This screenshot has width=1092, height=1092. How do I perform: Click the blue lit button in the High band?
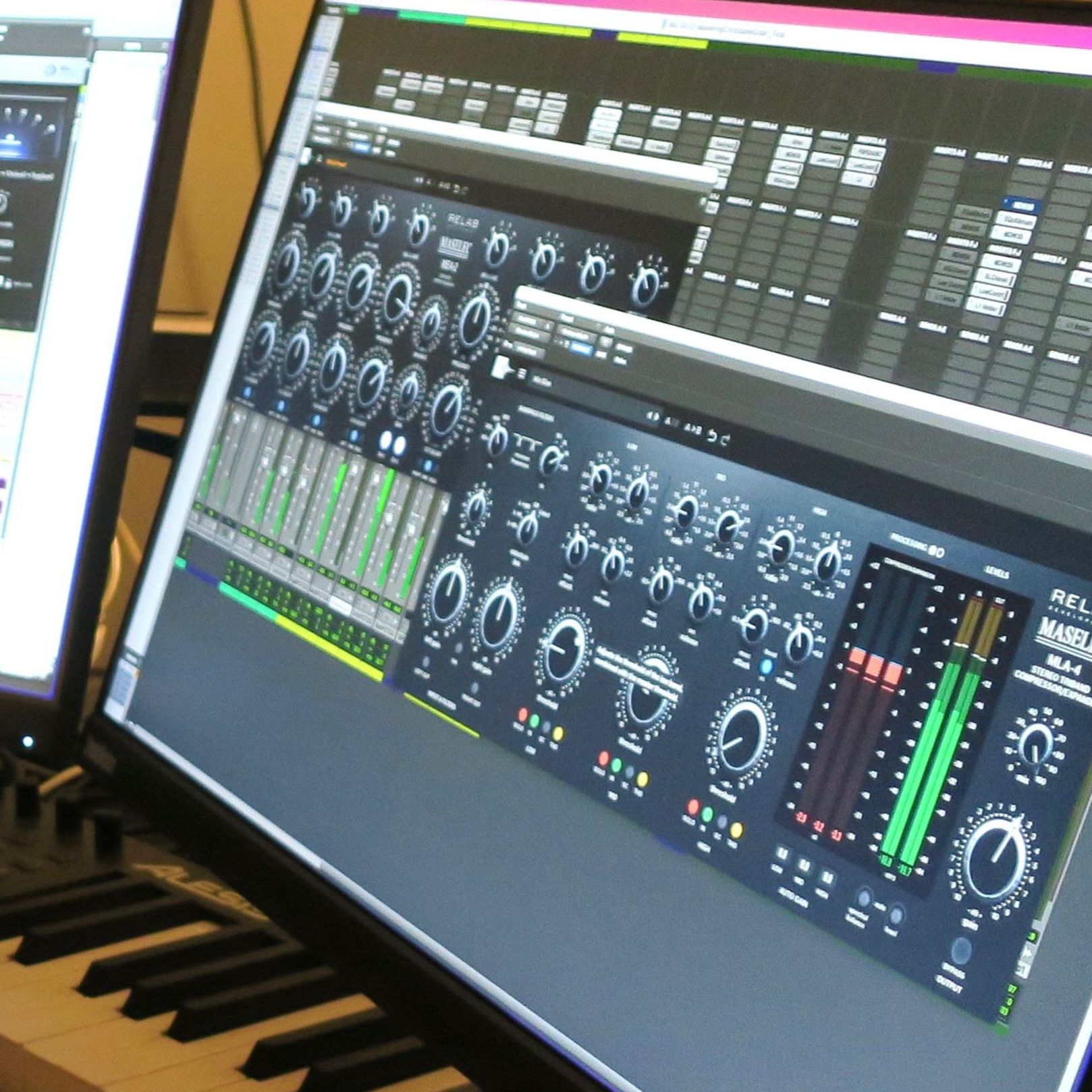pos(766,666)
